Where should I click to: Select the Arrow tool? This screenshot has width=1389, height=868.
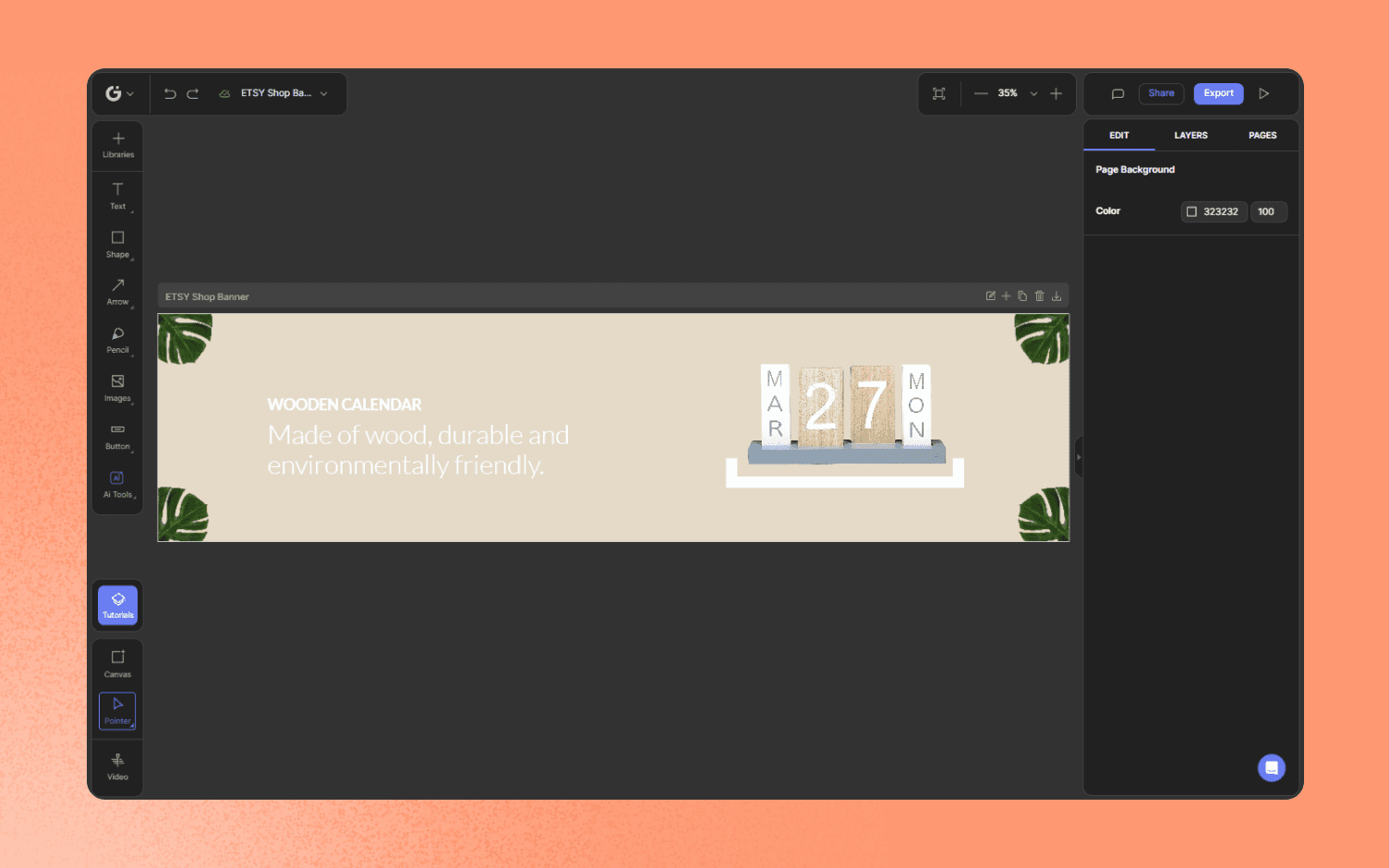click(x=118, y=292)
